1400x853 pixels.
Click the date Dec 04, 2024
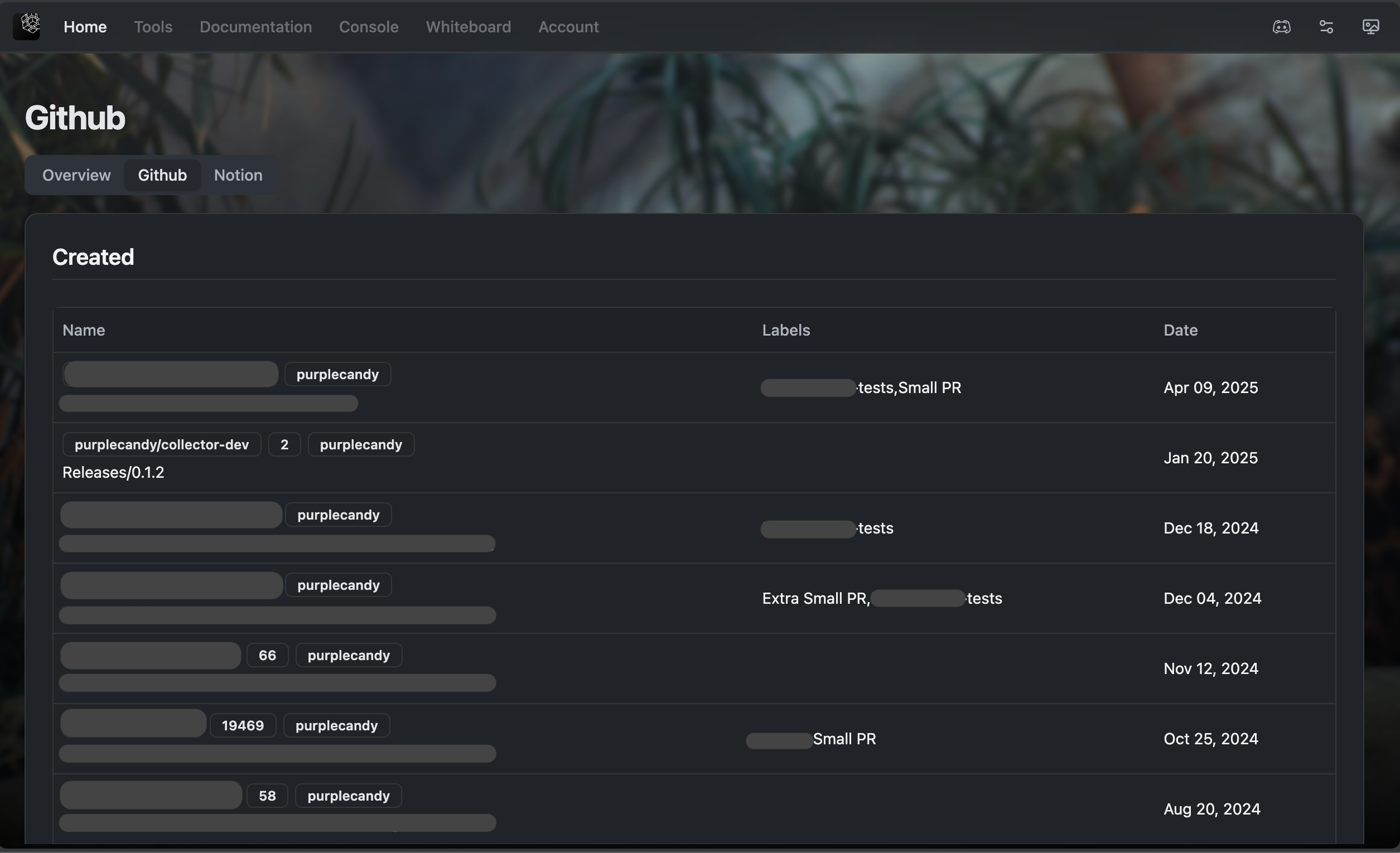click(x=1212, y=599)
